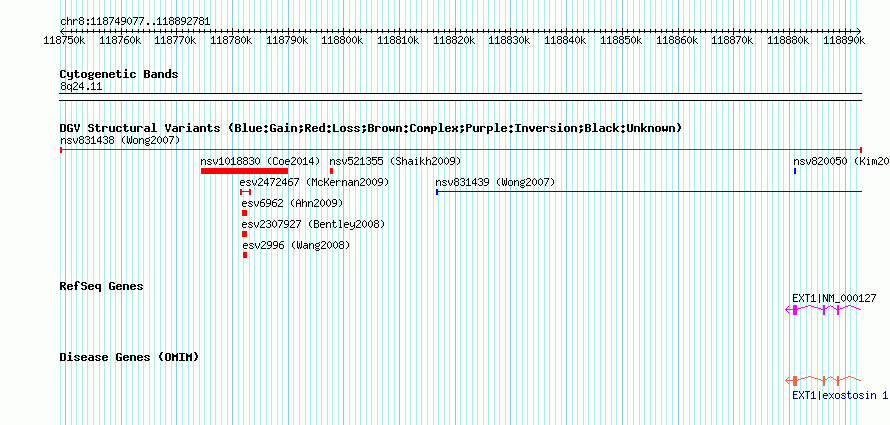Open the nsv820050 variant label

click(841, 161)
